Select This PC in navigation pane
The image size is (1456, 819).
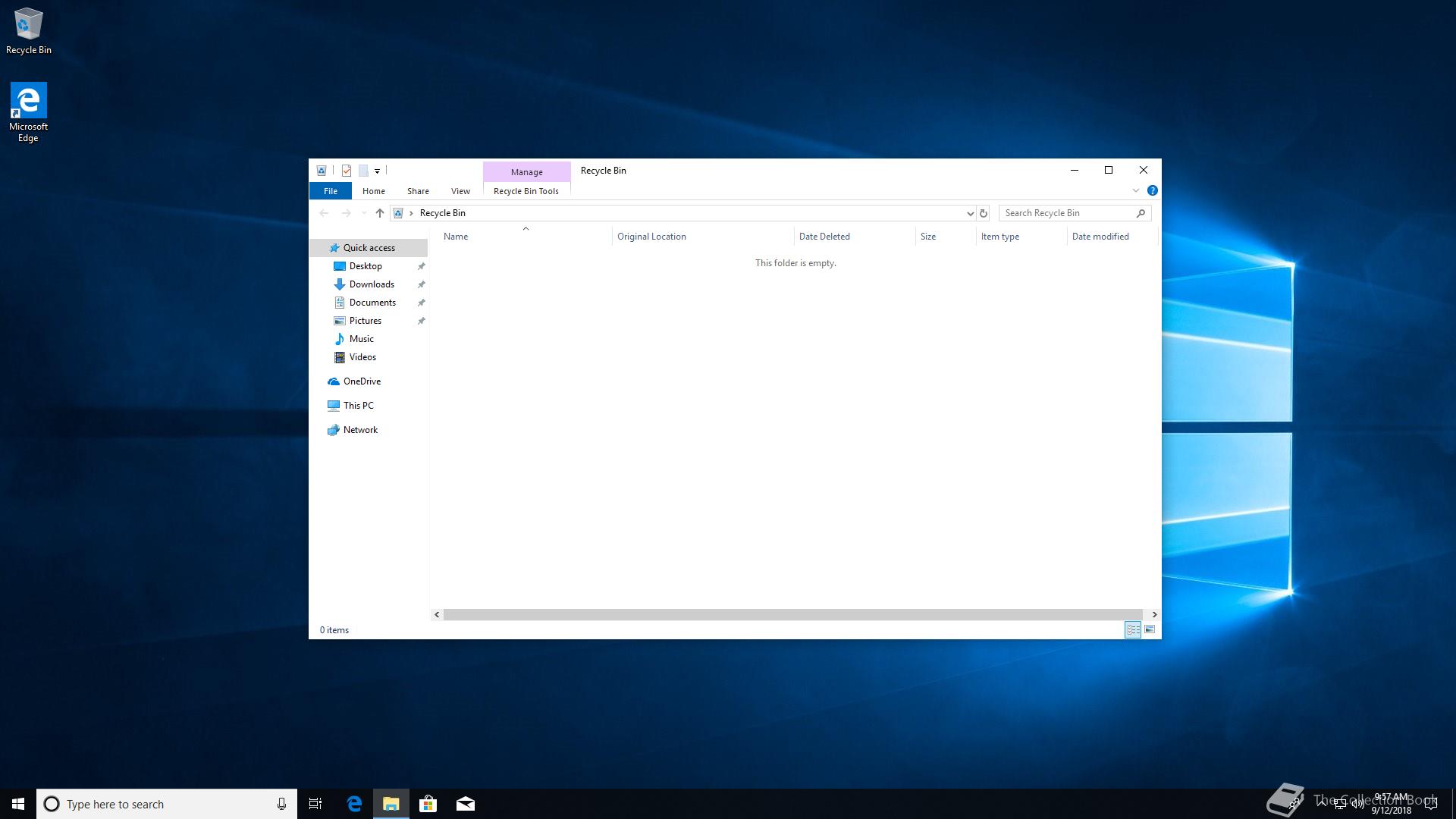click(358, 406)
